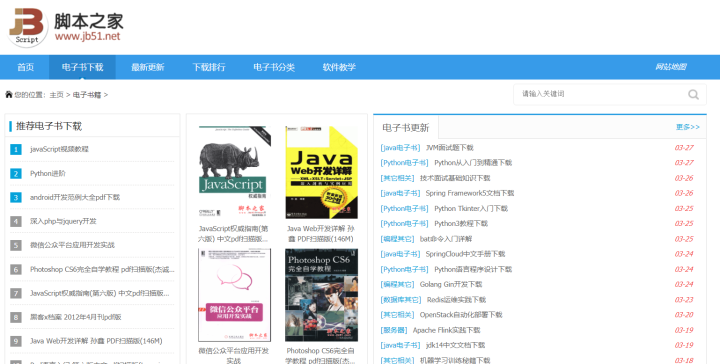The height and width of the screenshot is (364, 720).
Task: Click [其它相关] tag beside 技术面试基础知识
Action: click(x=397, y=178)
